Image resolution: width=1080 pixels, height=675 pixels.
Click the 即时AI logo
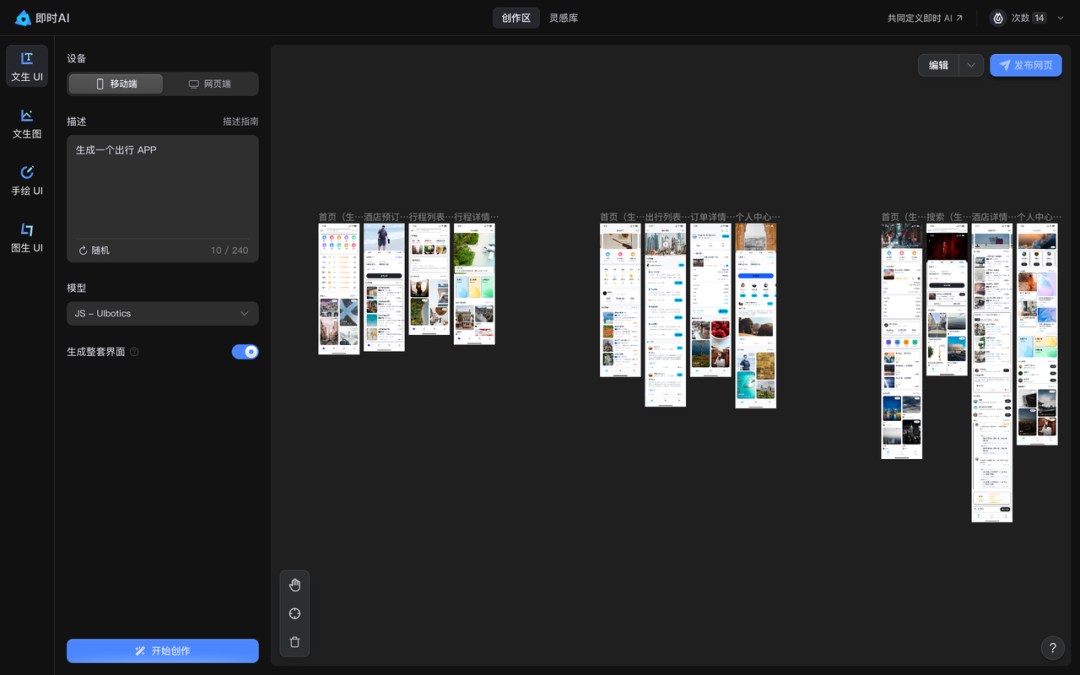click(x=43, y=18)
